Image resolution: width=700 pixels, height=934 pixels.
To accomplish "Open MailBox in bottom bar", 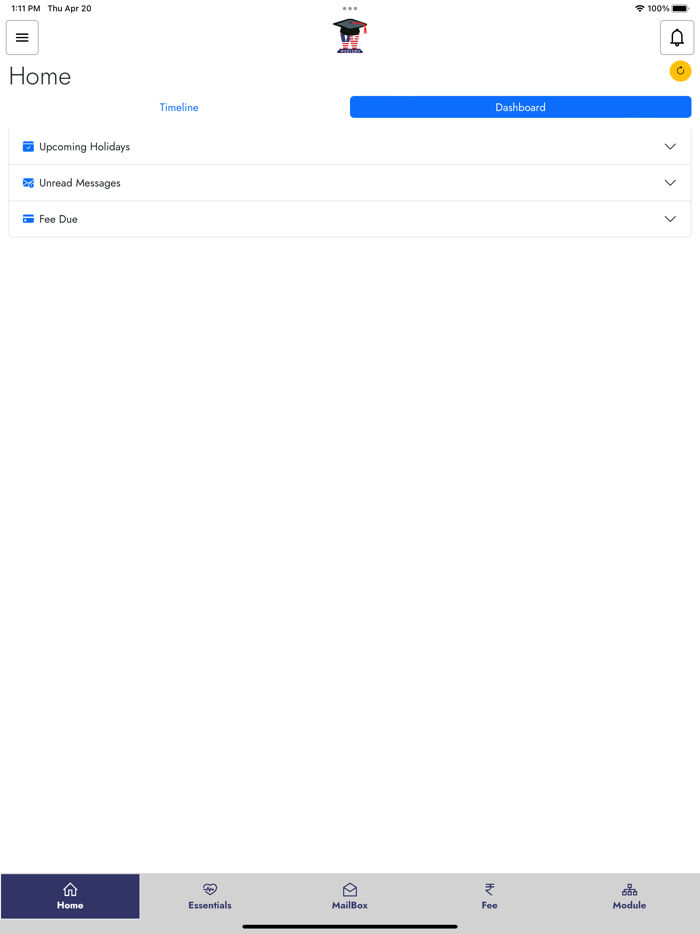I will pyautogui.click(x=350, y=896).
